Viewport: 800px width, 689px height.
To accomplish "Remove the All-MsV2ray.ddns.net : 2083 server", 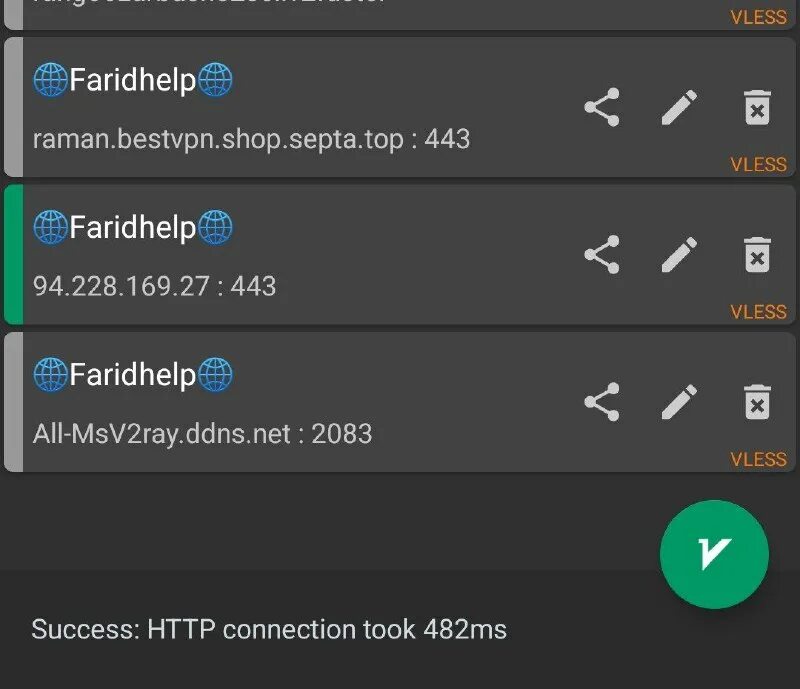I will pos(757,402).
